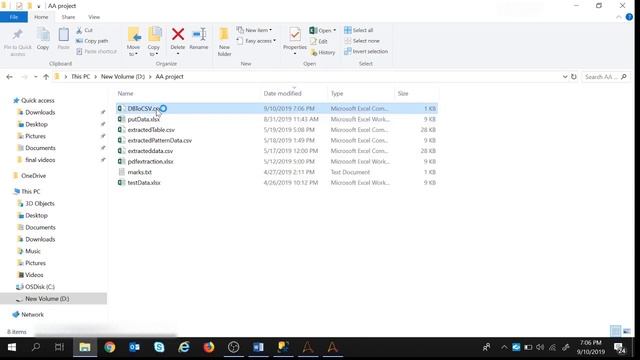The width and height of the screenshot is (640, 360).
Task: Select the DBtoCSV.csv file
Action: [x=277, y=109]
